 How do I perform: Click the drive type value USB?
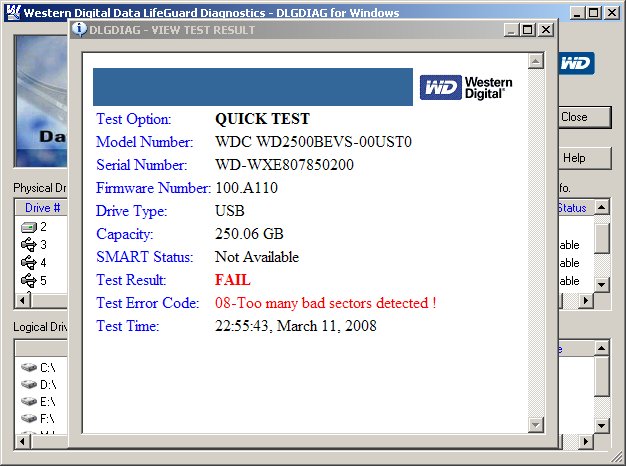pos(230,211)
